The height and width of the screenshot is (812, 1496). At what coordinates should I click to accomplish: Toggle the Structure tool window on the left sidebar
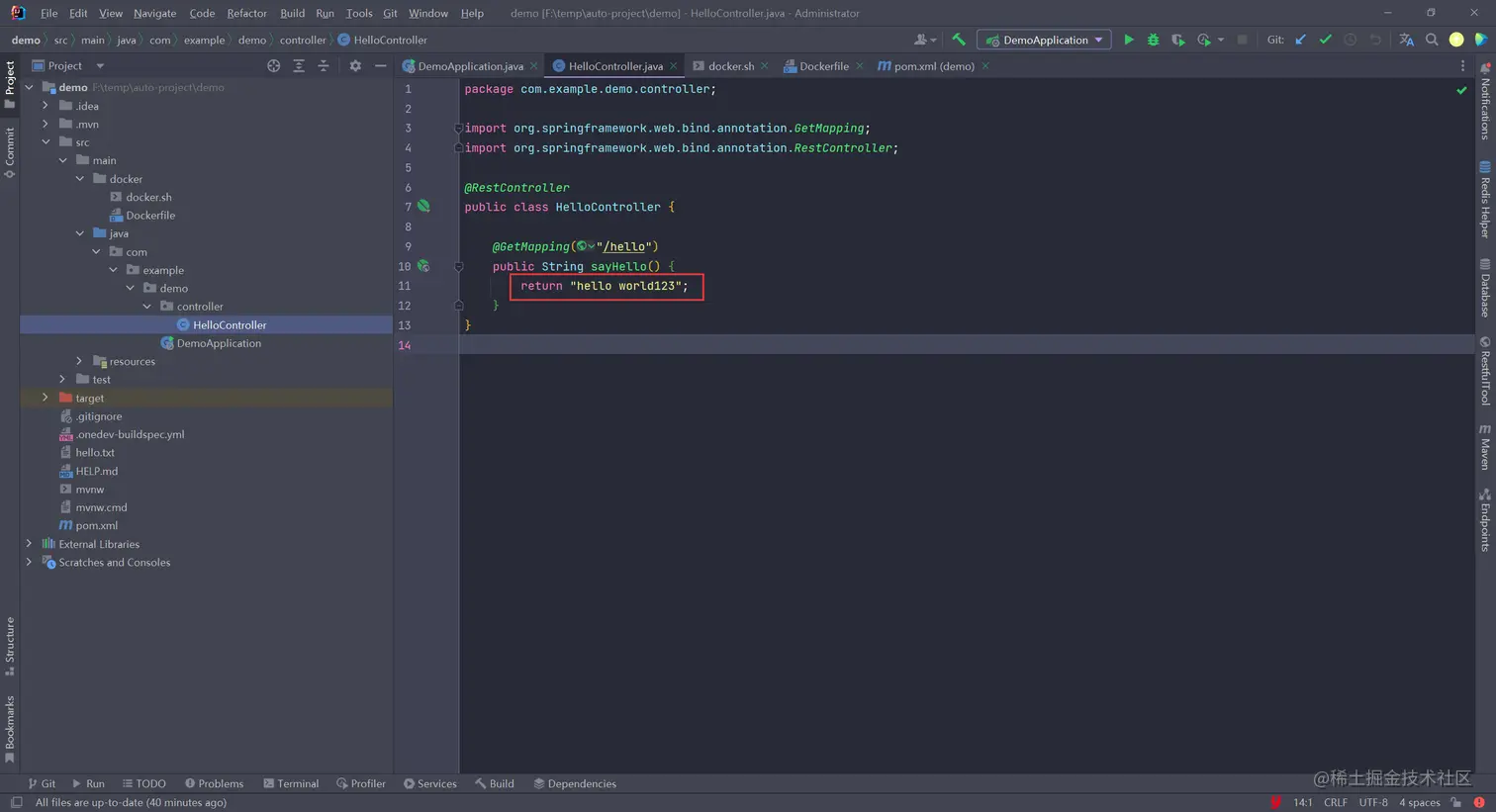point(10,645)
